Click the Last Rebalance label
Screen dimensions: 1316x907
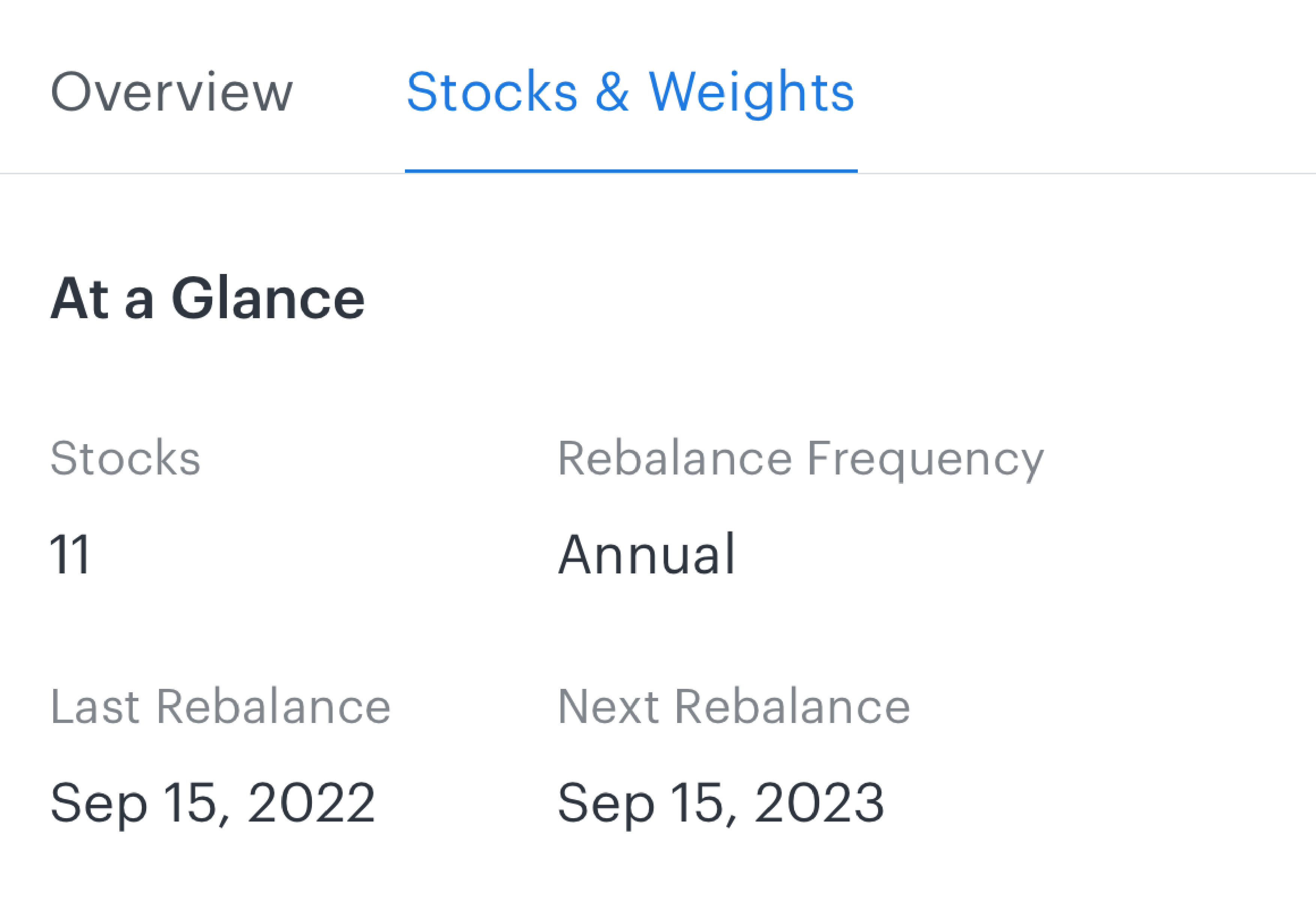(220, 706)
